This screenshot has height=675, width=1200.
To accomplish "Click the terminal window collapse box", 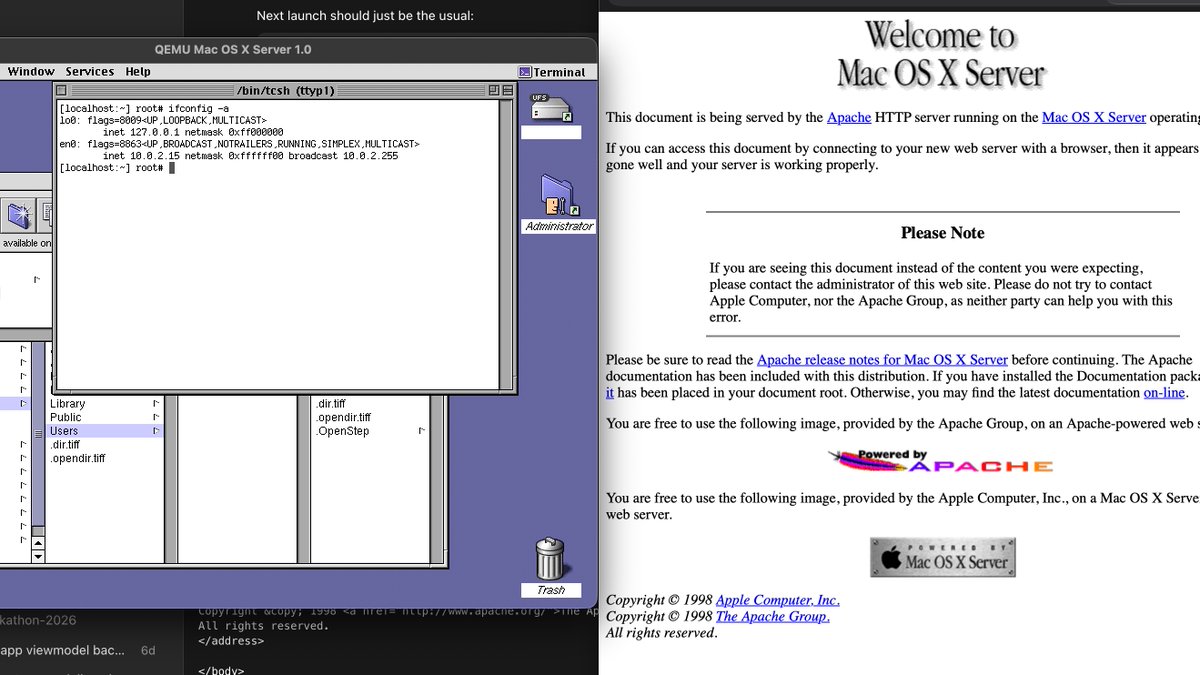I will click(x=507, y=91).
